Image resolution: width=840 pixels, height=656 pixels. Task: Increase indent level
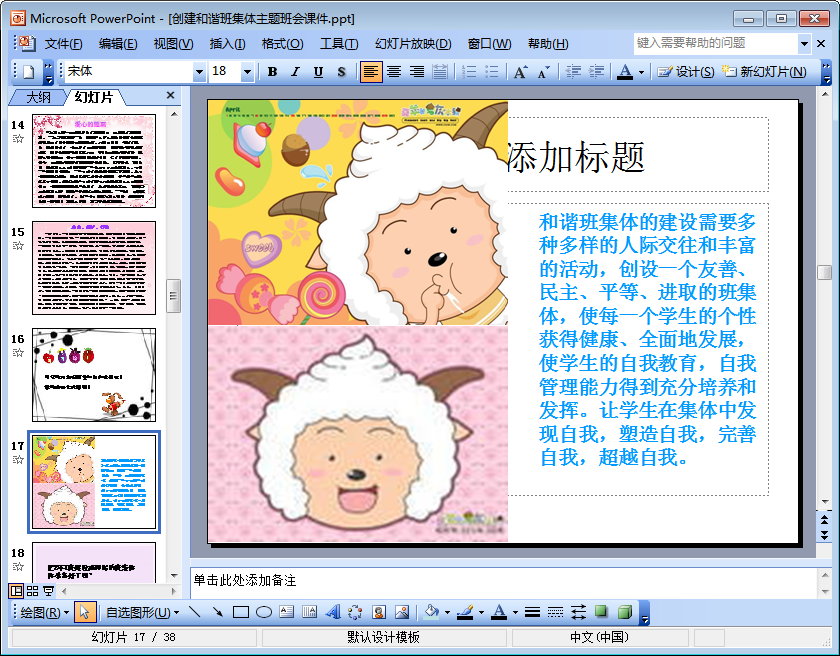click(596, 72)
